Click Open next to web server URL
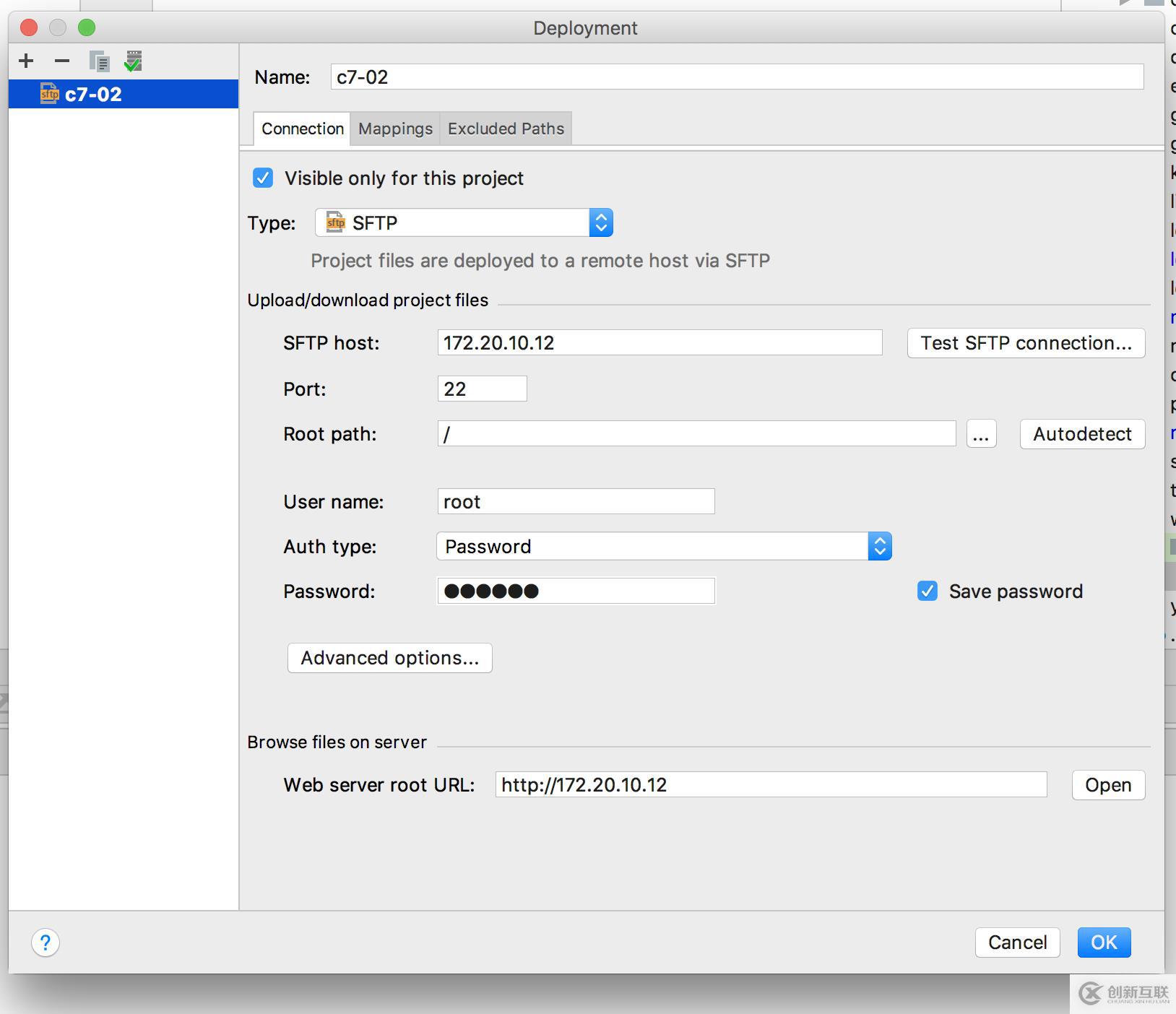Screen dimensions: 1176x1014 [1108, 785]
